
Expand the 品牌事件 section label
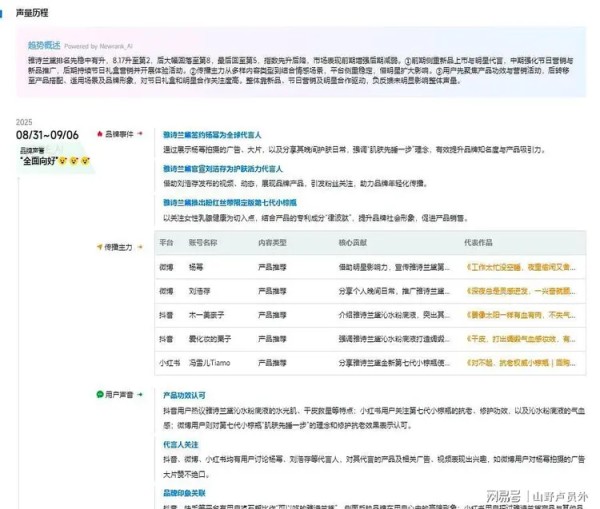pyautogui.click(x=119, y=133)
